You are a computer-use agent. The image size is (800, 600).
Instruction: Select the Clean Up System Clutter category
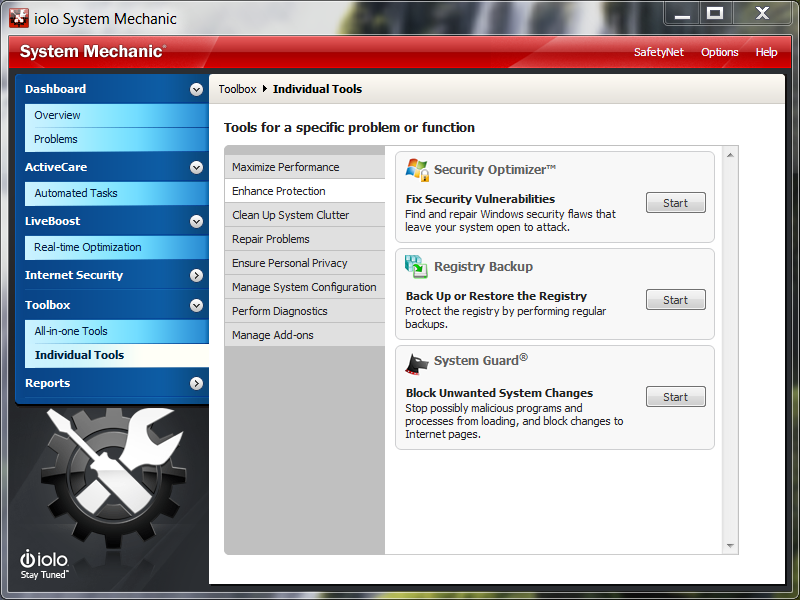(291, 215)
